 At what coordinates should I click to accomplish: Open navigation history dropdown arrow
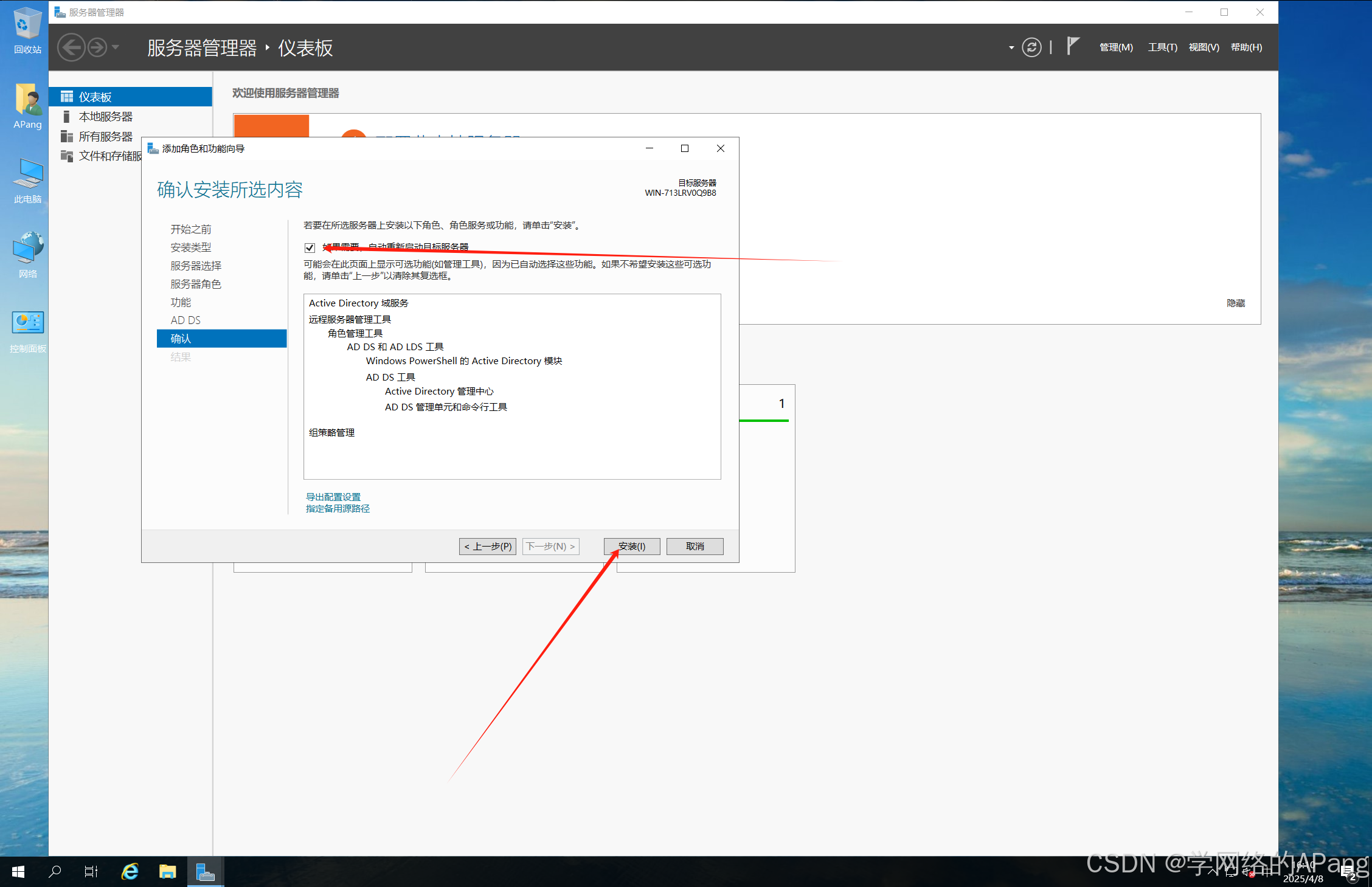pyautogui.click(x=116, y=47)
